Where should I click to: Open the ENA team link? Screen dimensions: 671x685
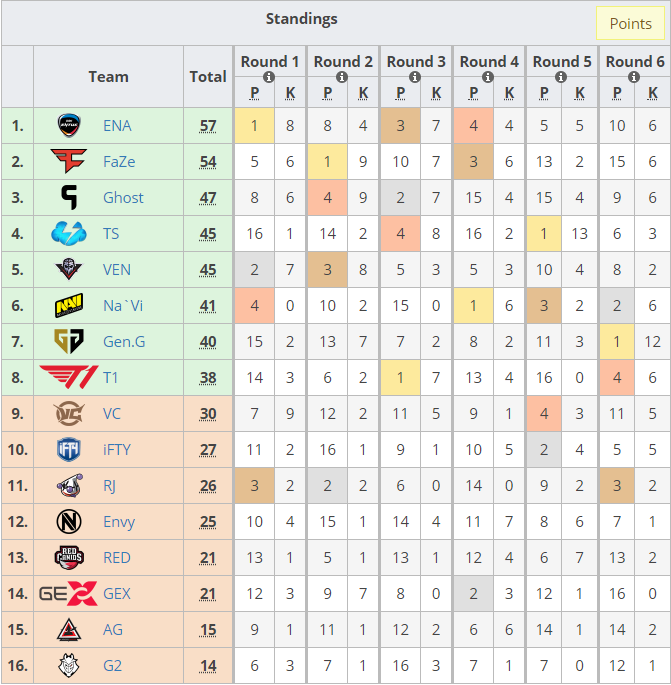pyautogui.click(x=117, y=126)
